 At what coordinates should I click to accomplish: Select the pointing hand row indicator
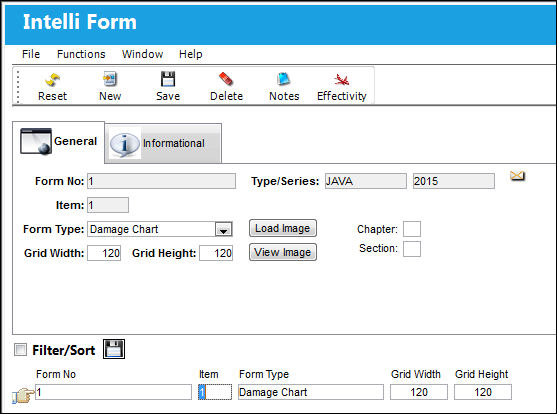(23, 396)
